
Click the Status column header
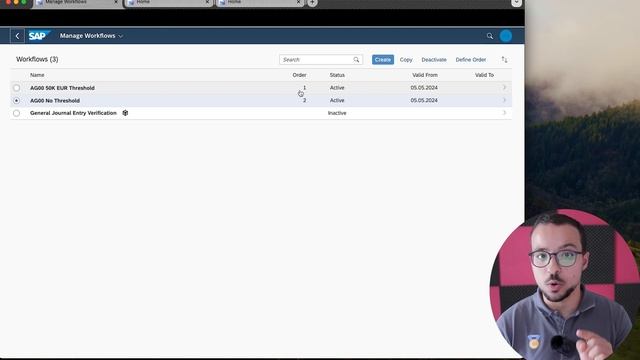pyautogui.click(x=337, y=75)
